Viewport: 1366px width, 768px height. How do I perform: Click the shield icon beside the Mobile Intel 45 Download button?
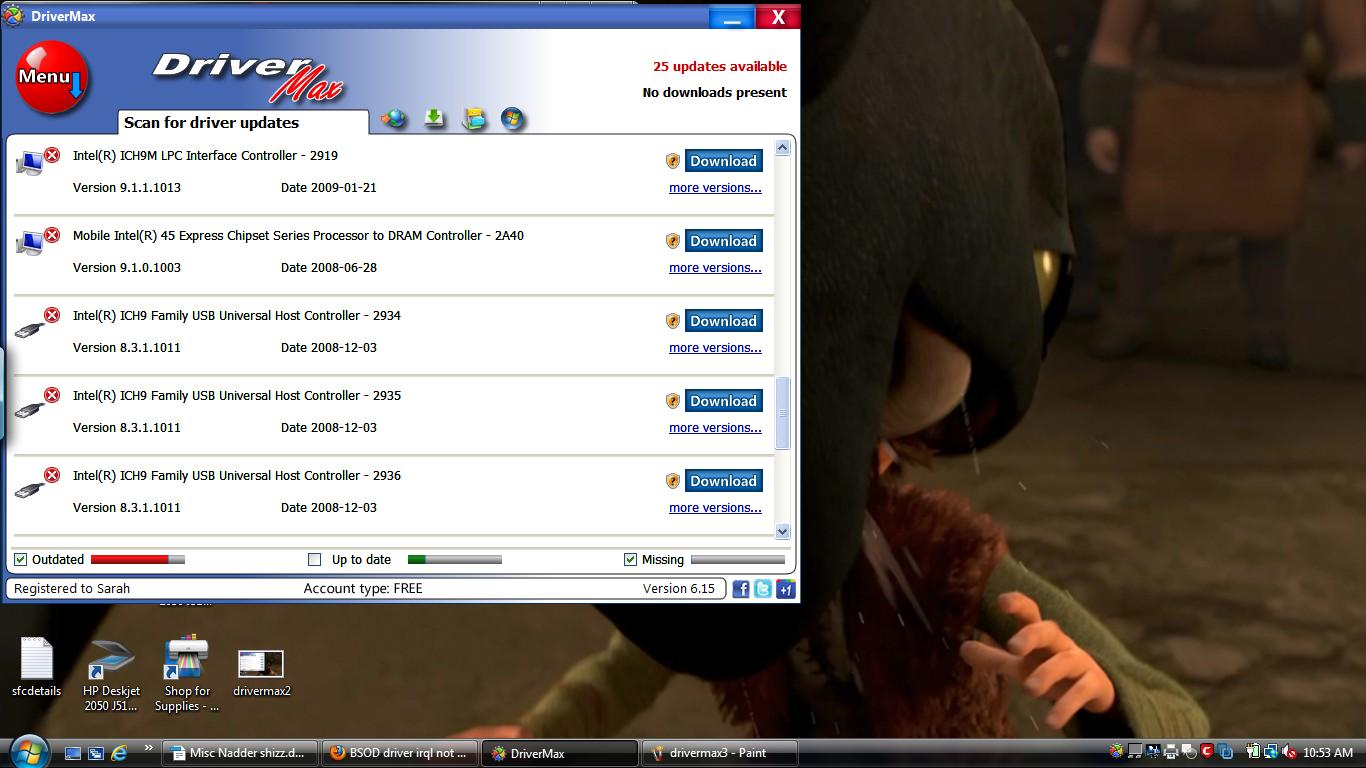point(673,241)
